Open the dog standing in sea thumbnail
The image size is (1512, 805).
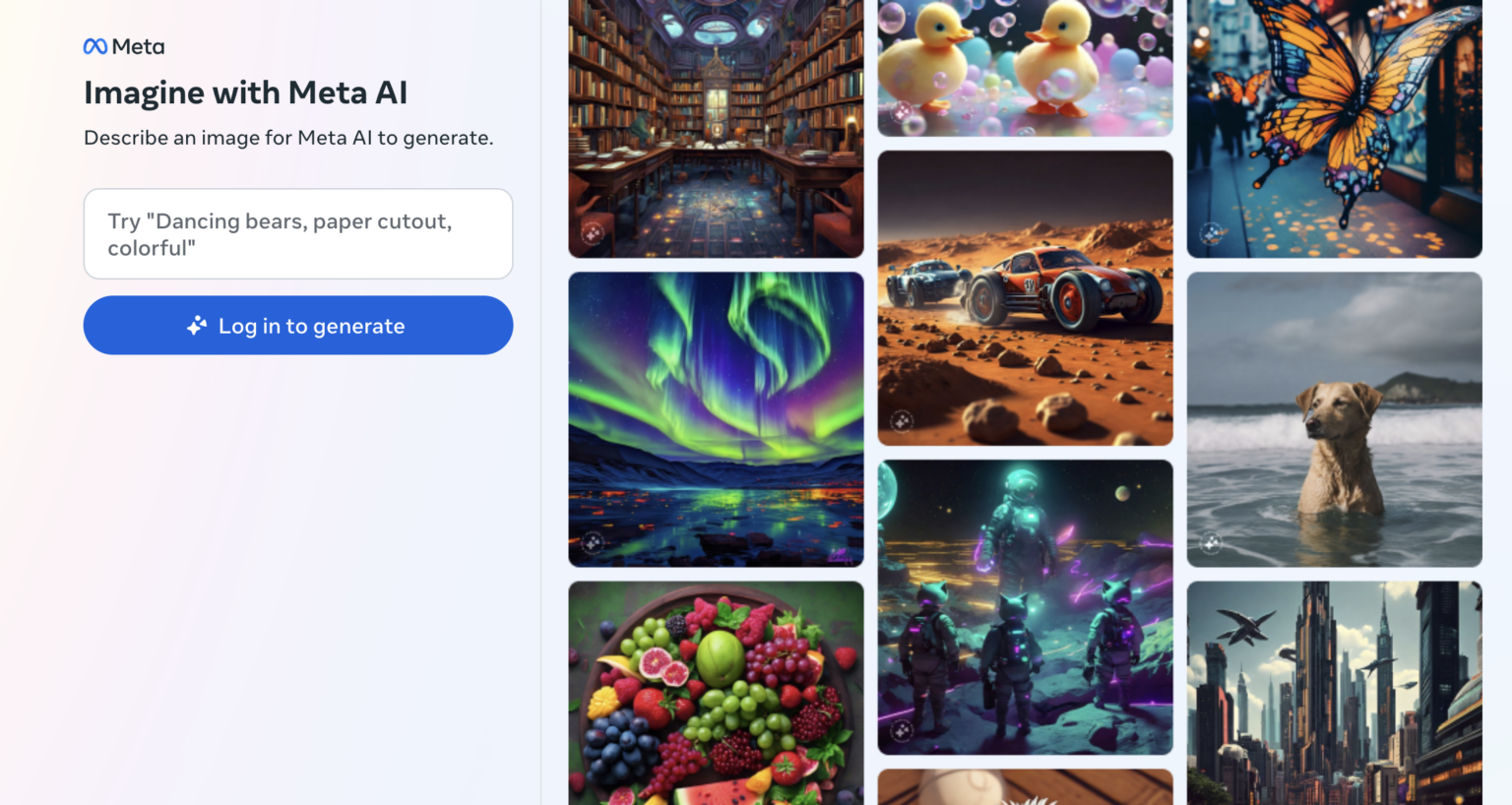(1334, 419)
